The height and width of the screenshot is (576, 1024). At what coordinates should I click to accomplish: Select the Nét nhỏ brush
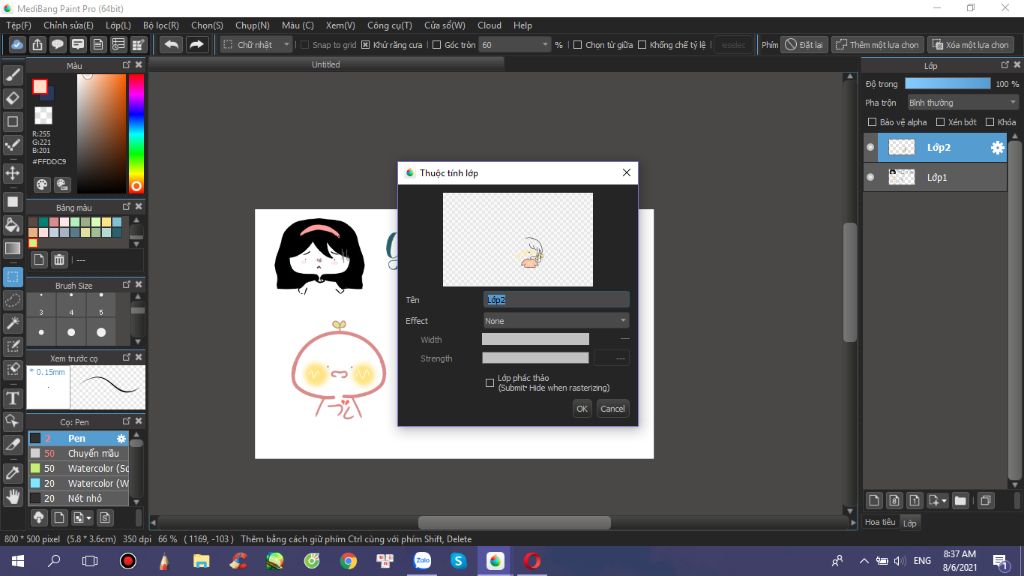pyautogui.click(x=79, y=498)
